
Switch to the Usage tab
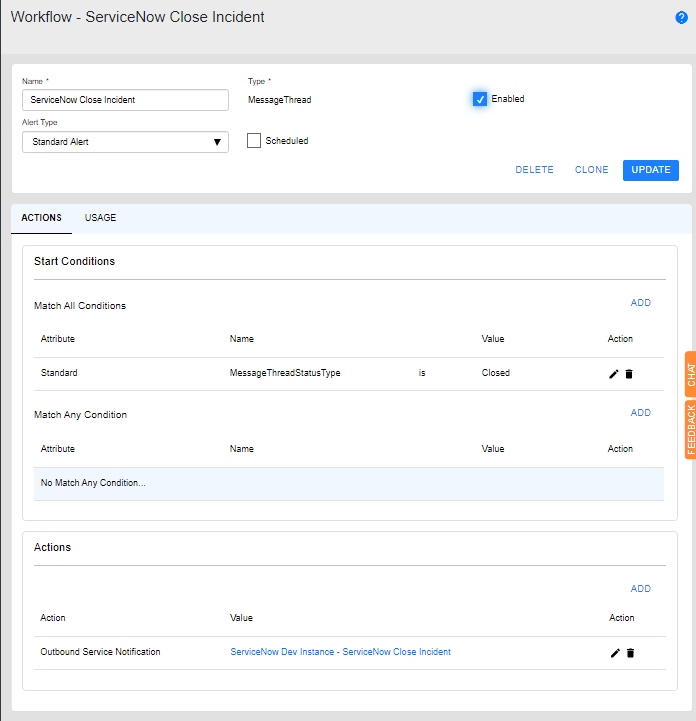(x=100, y=218)
